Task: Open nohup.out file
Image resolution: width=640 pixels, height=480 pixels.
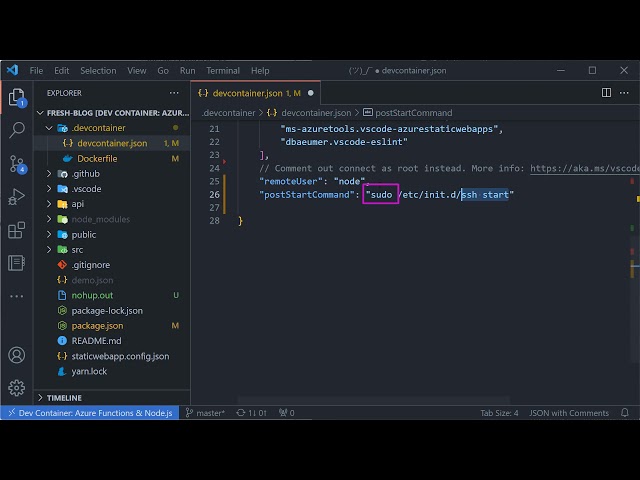Action: point(112,295)
